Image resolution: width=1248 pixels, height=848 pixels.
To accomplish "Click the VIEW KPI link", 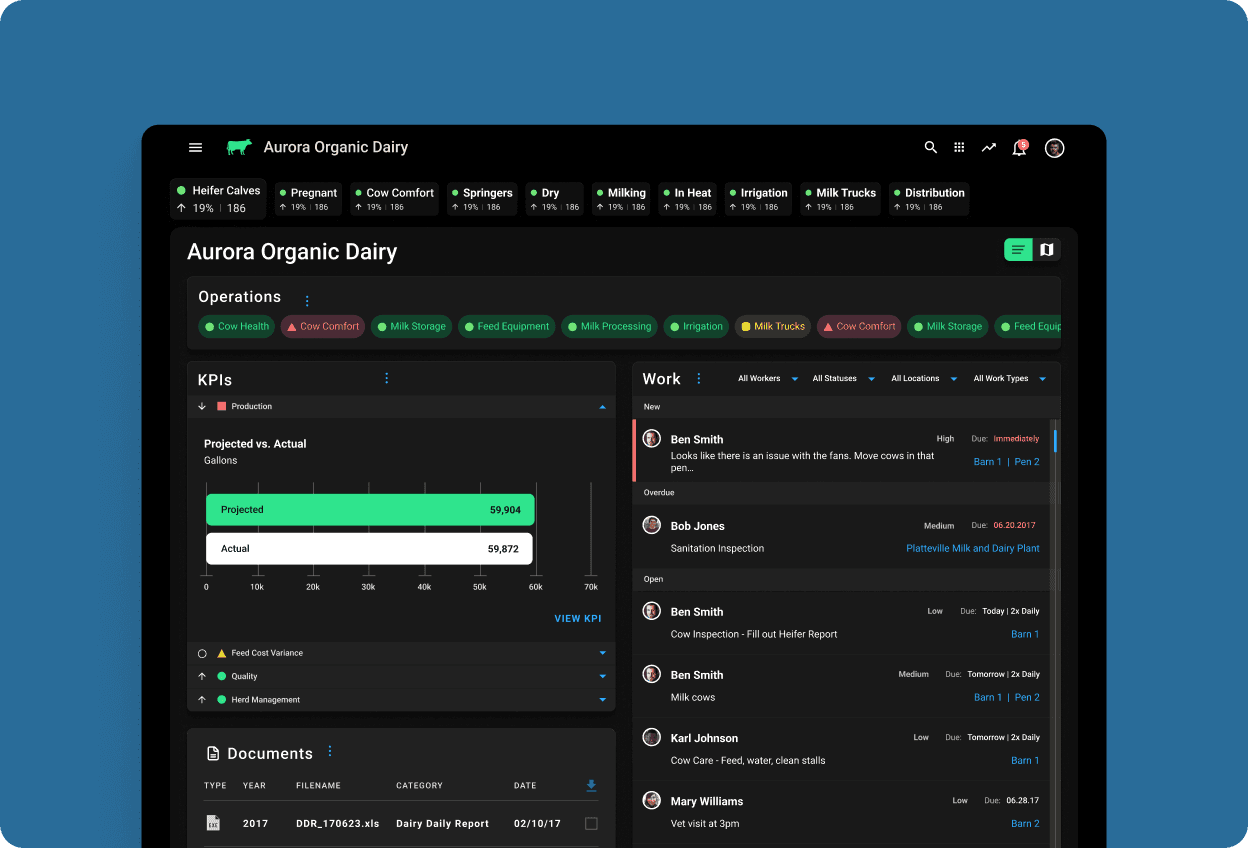I will pos(578,619).
